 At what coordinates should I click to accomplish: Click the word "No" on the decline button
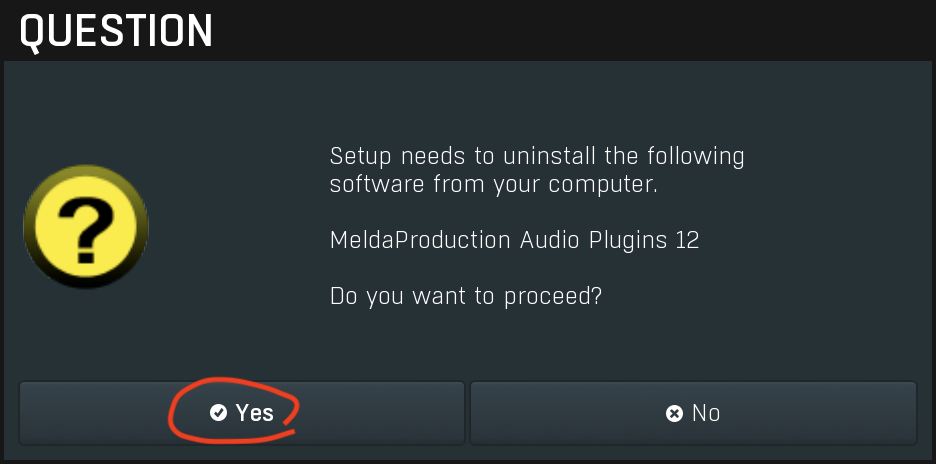[706, 413]
